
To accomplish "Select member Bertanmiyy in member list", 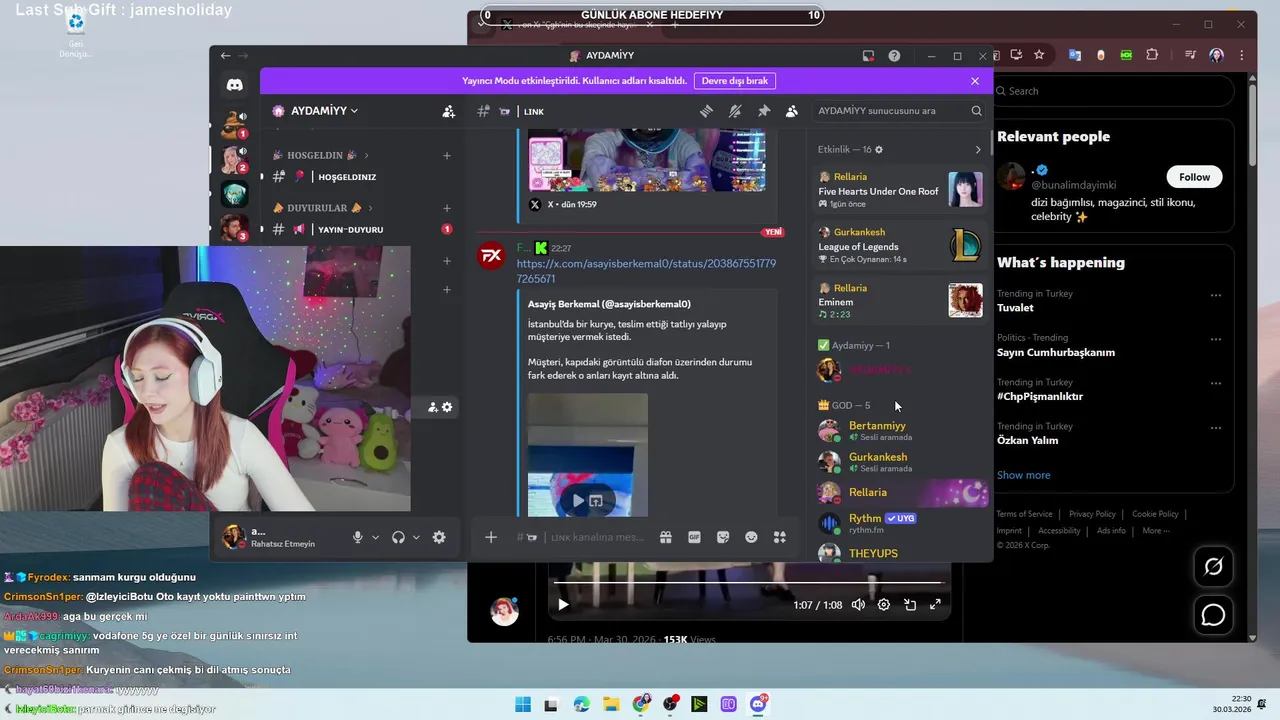I will [x=899, y=430].
